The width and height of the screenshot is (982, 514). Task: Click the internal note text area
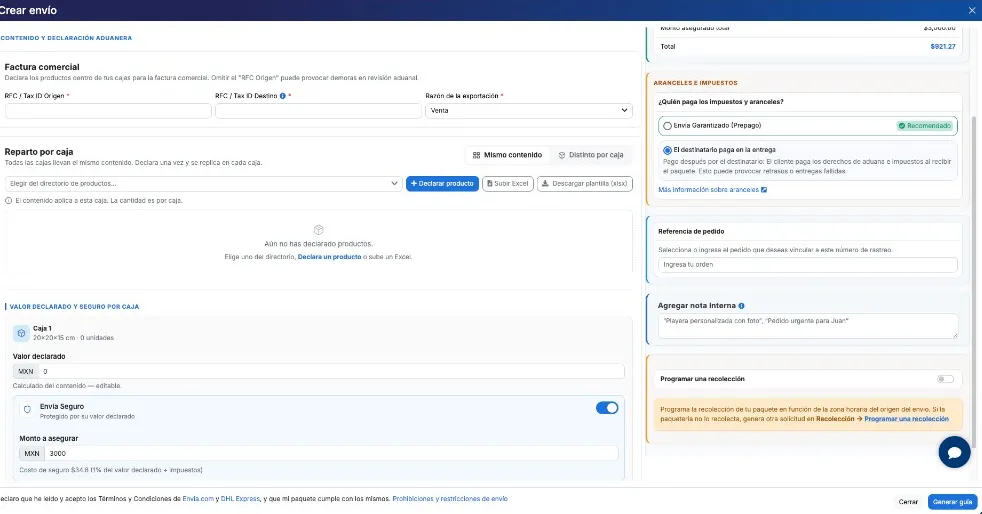tap(807, 326)
